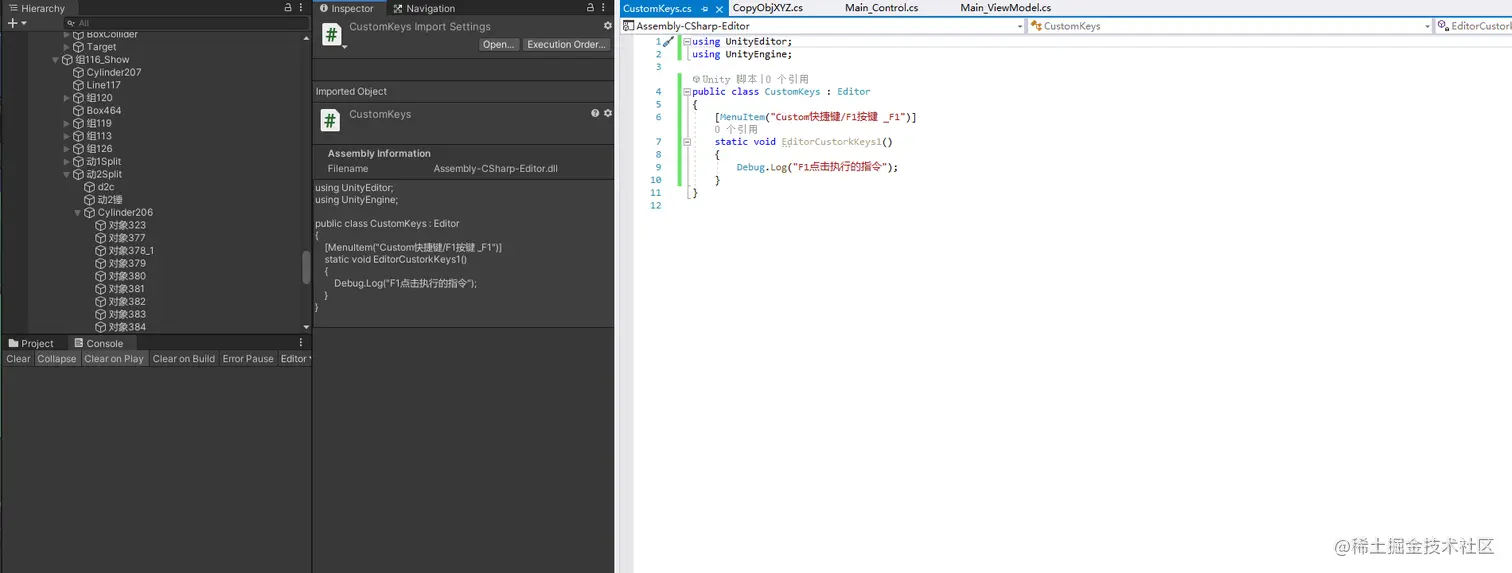Click the cube icon of d2c object

90,187
